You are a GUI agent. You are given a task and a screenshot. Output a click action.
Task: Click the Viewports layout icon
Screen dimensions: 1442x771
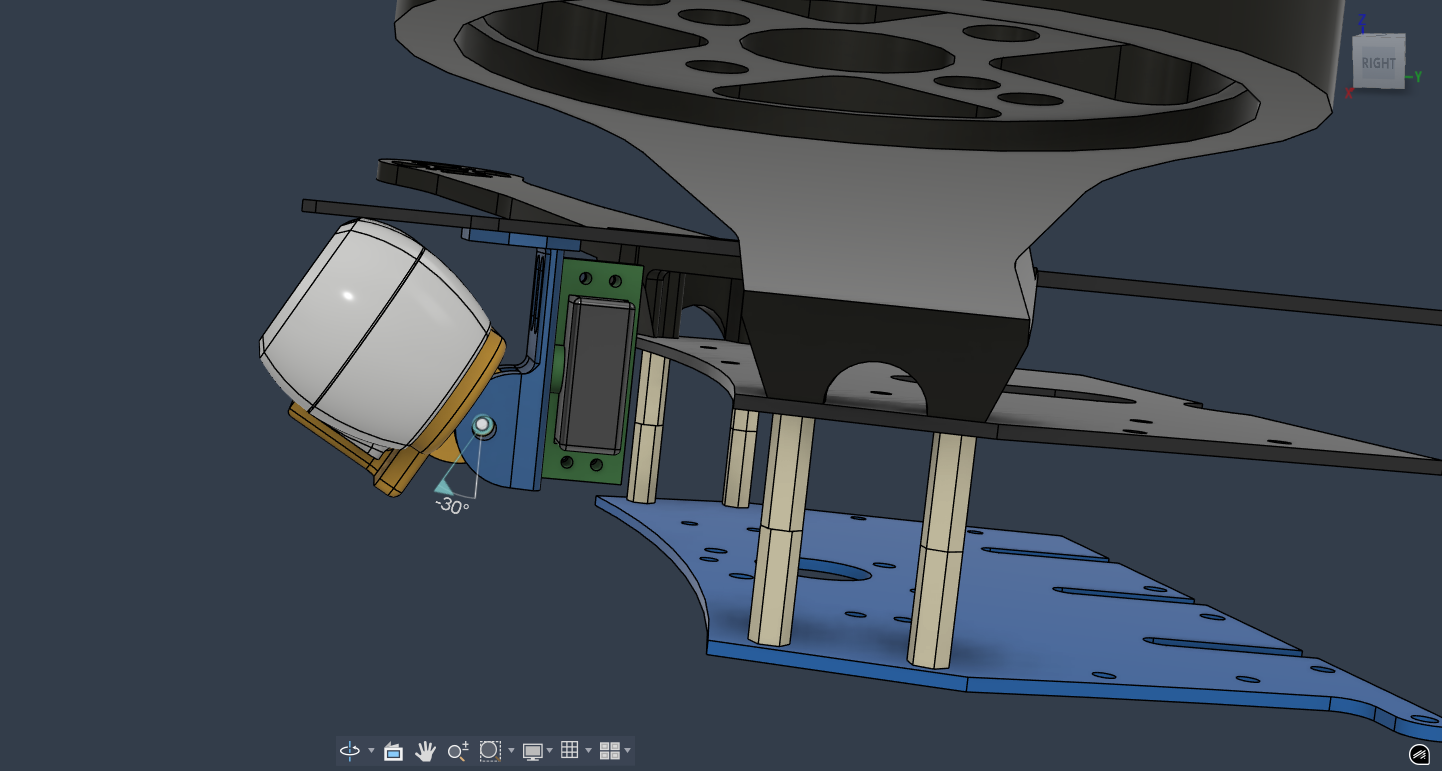[608, 751]
